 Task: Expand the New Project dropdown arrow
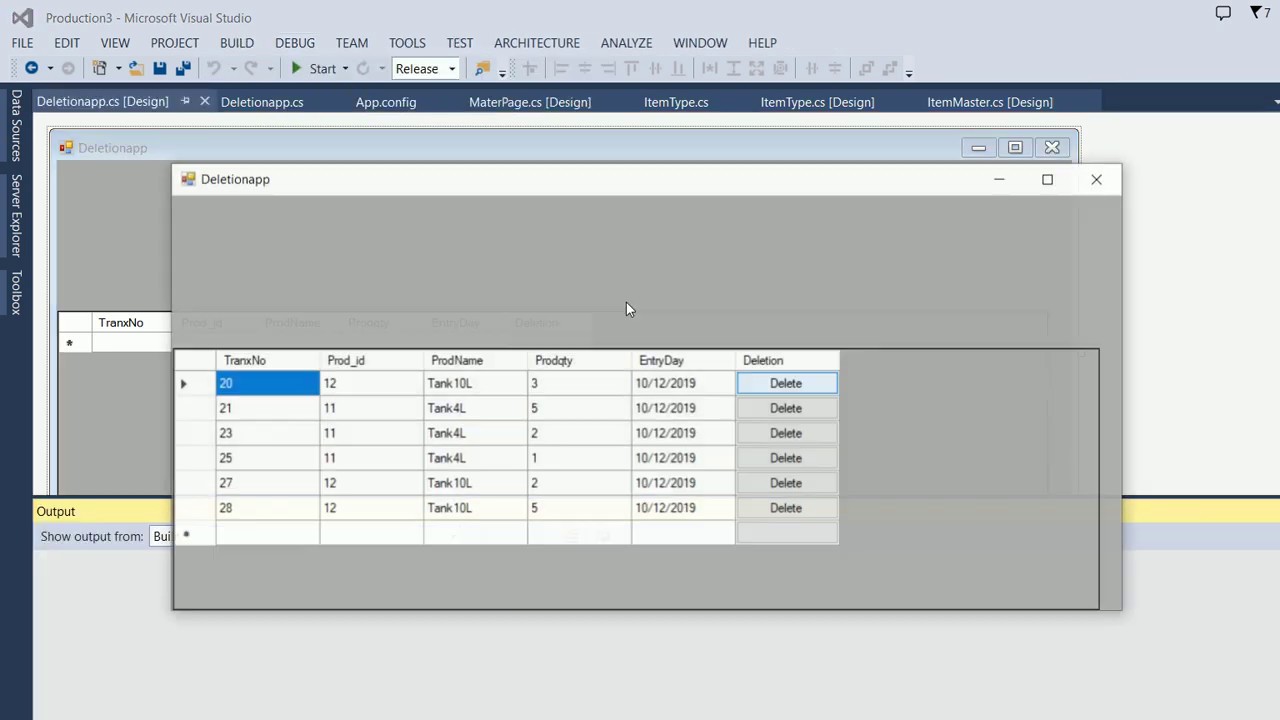click(x=118, y=69)
